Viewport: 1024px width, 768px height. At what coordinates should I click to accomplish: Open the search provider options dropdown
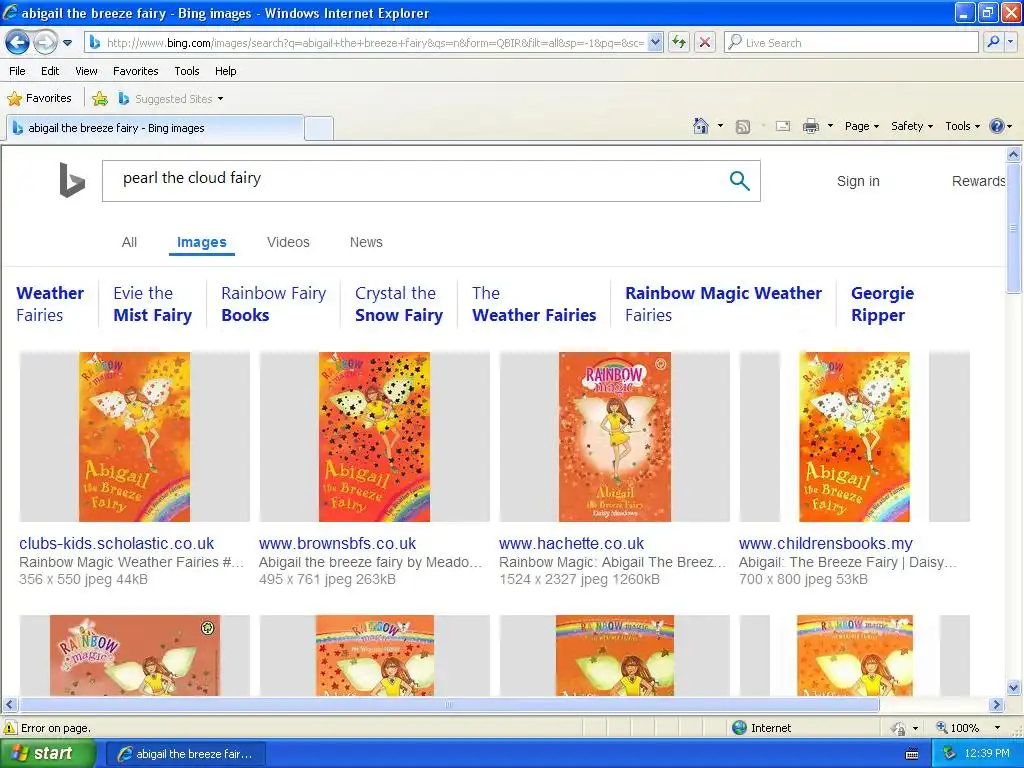click(x=1011, y=43)
